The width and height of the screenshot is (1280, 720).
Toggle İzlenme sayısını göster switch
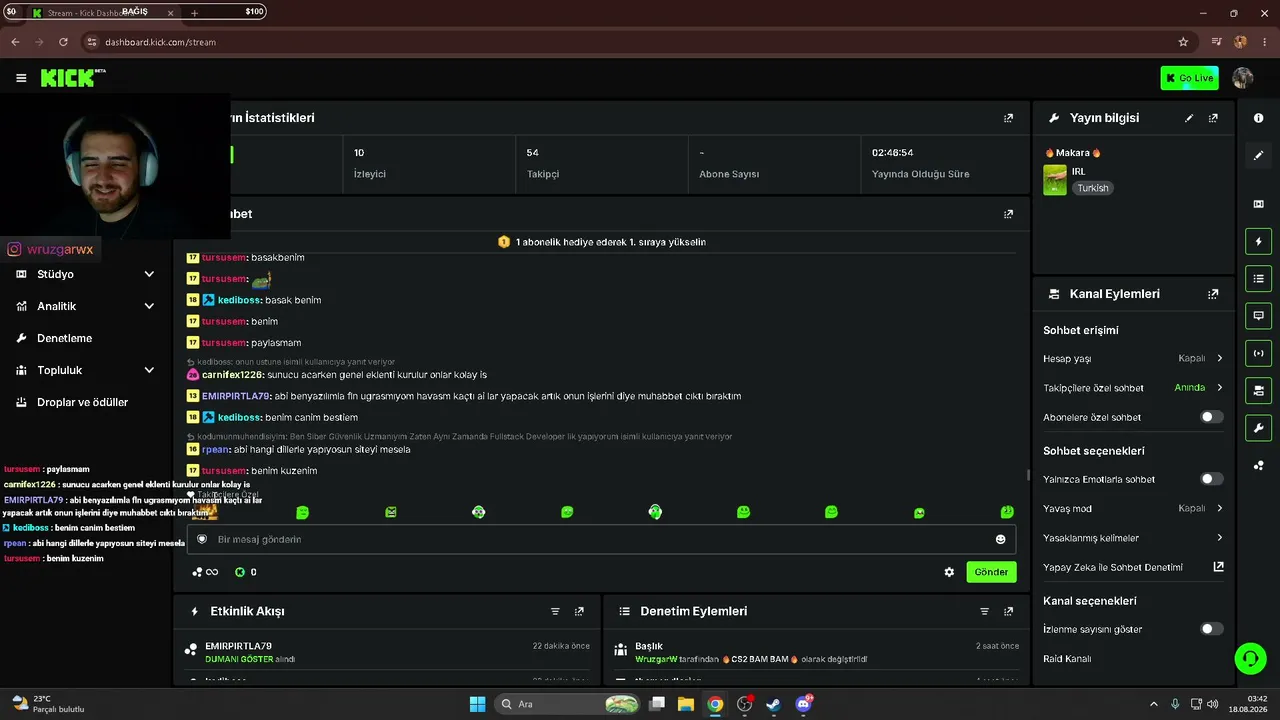coord(1211,629)
